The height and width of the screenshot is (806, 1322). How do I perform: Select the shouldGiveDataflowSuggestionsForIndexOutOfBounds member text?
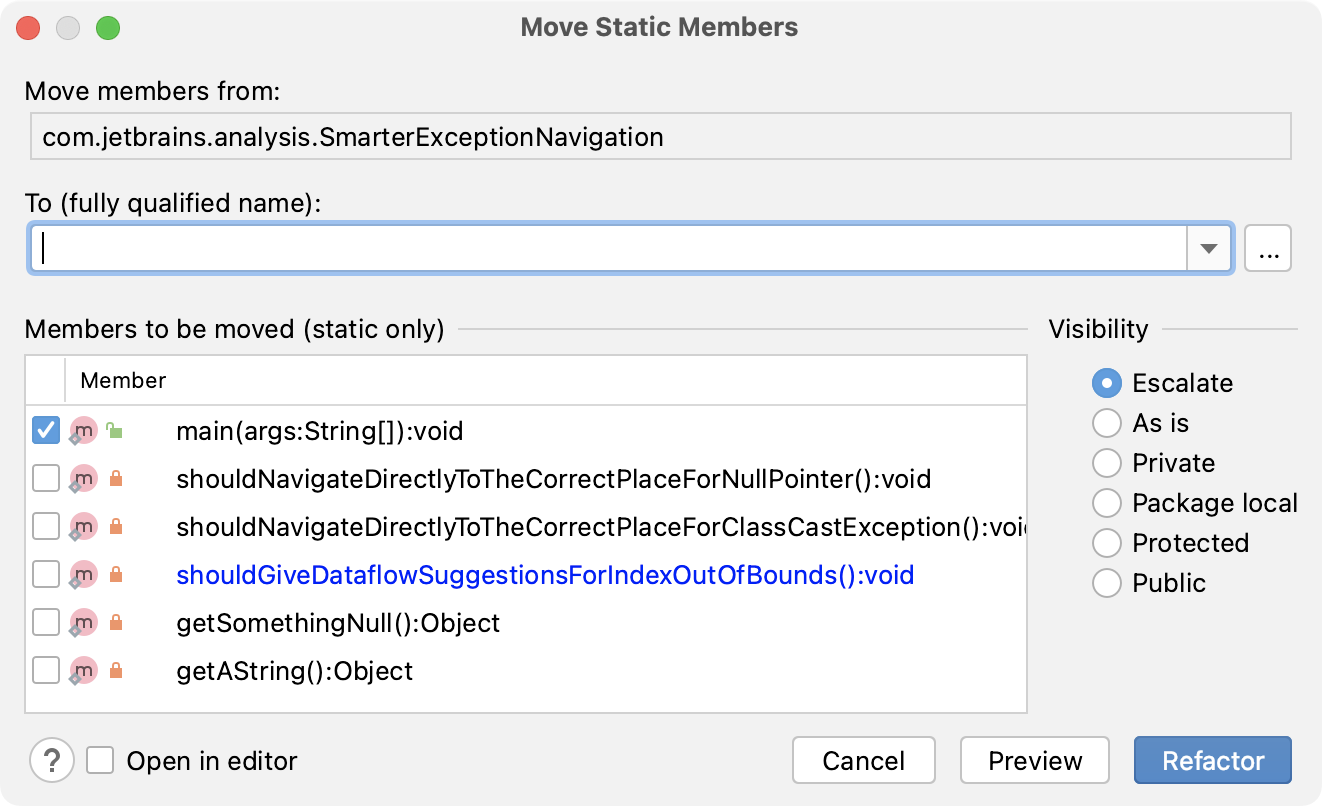[545, 575]
